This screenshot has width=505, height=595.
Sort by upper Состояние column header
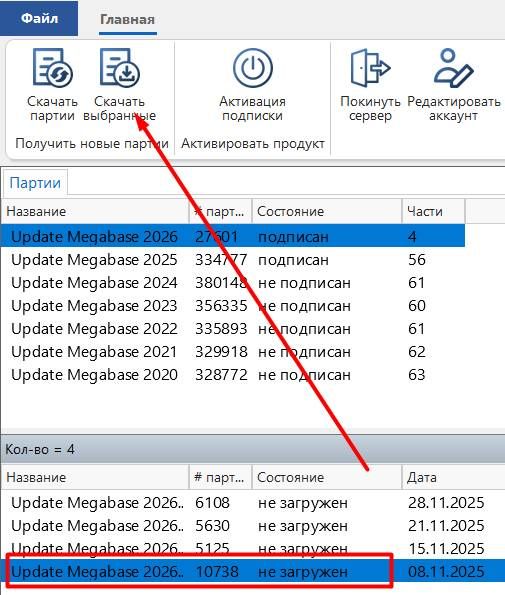327,211
